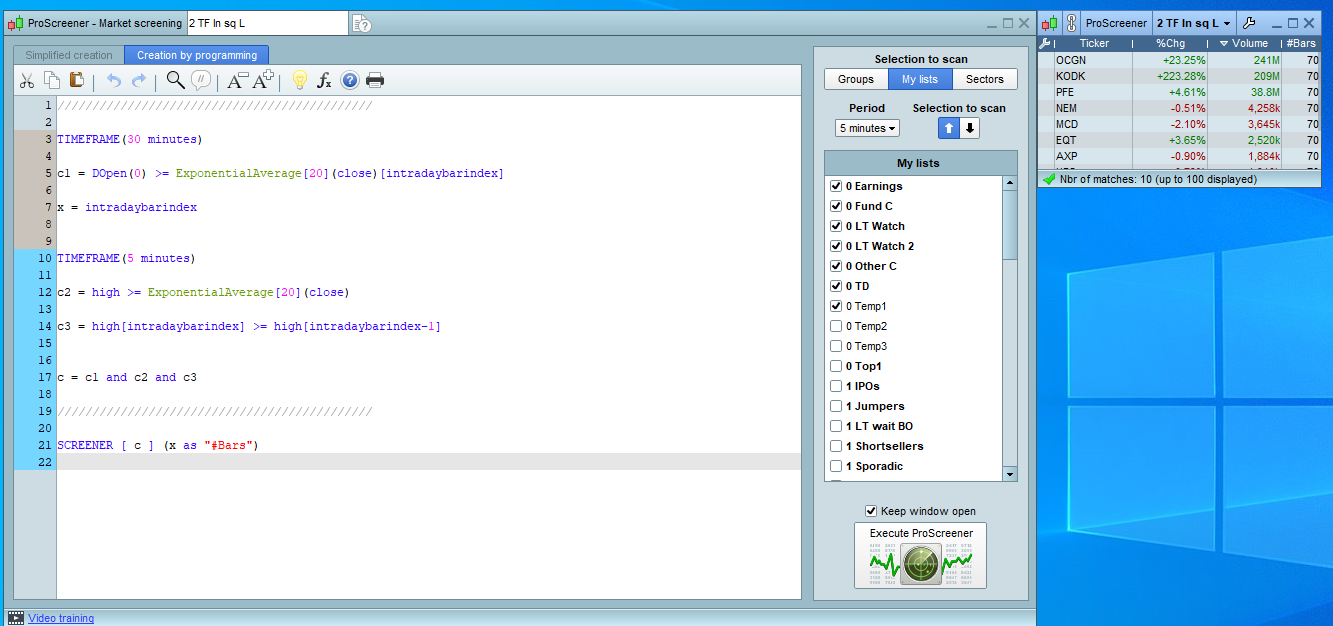The image size is (1333, 626).
Task: Select KODK row in results
Action: [x=1181, y=76]
